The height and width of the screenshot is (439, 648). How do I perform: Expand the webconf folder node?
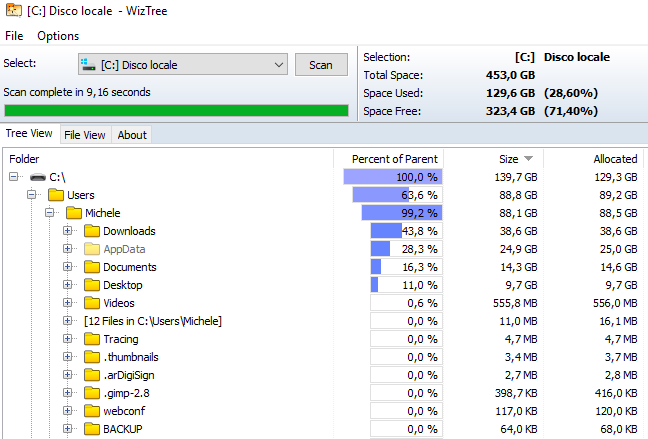(67, 410)
